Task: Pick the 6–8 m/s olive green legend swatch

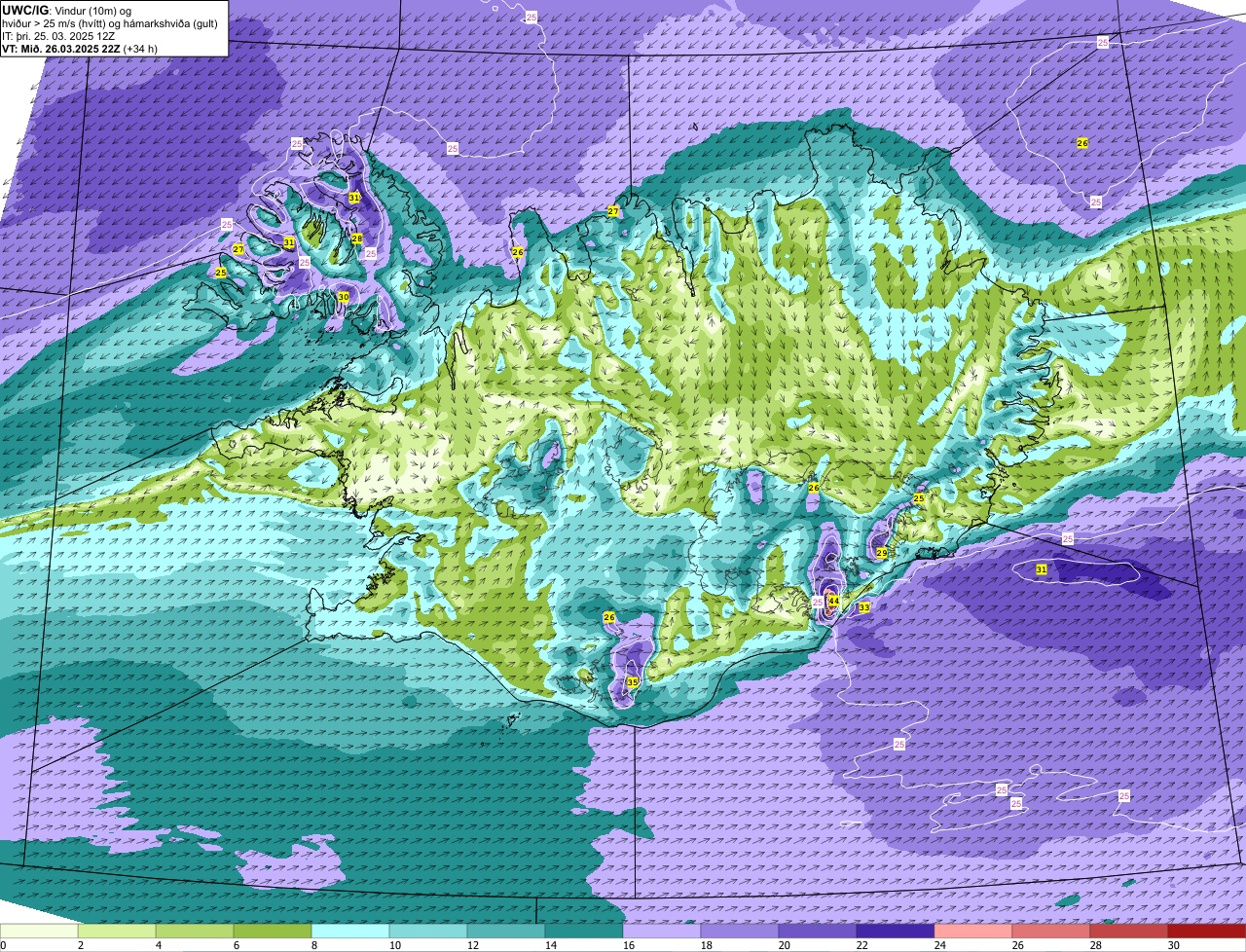Action: tap(273, 932)
